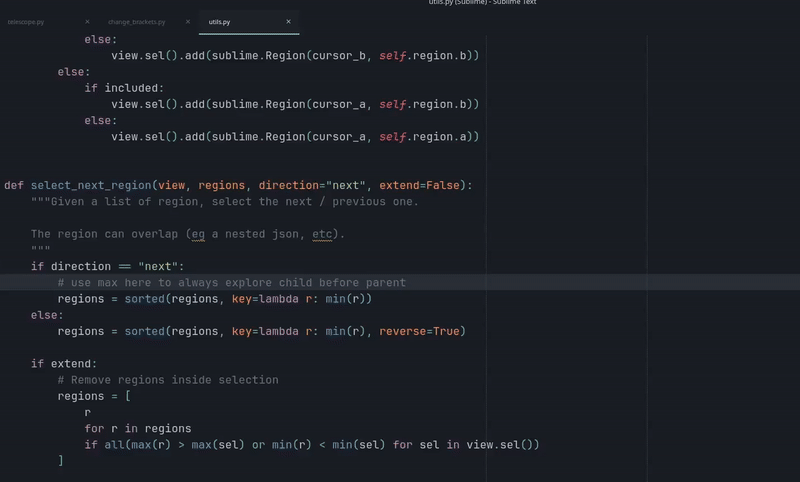Screen dimensions: 800x482
Task: Close the utils.py tab
Action: pyautogui.click(x=289, y=21)
